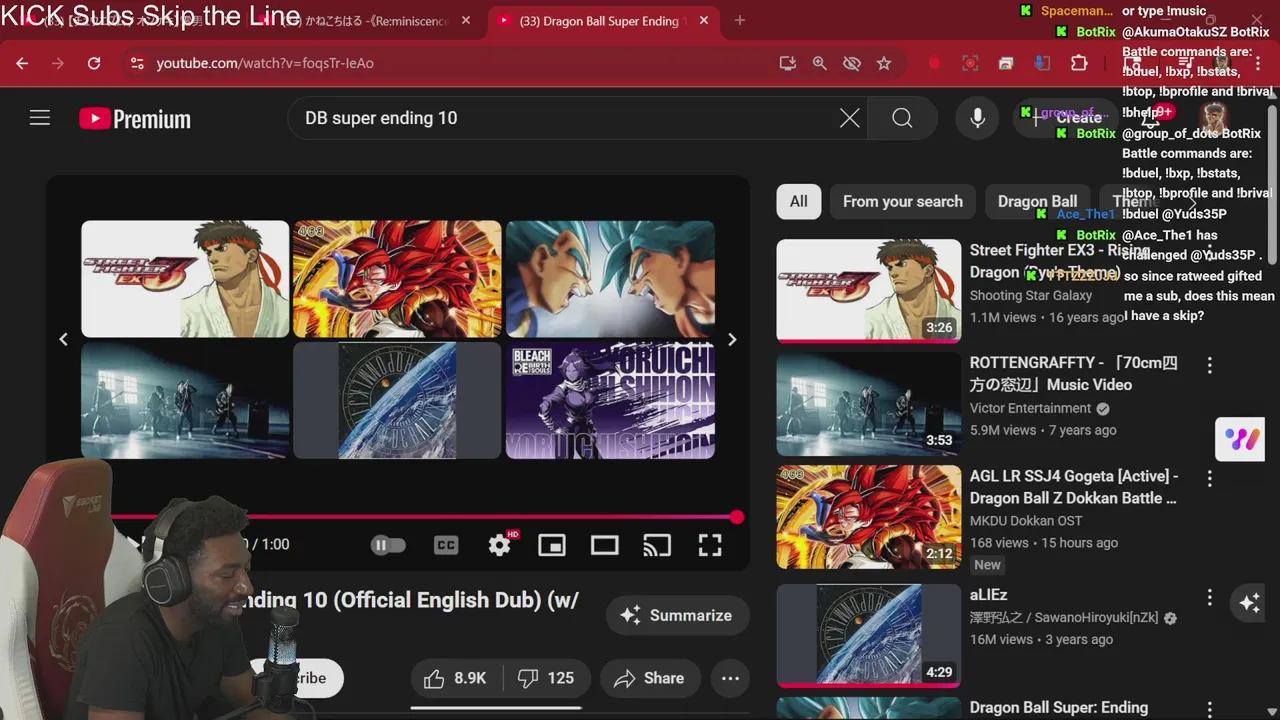Select the All filter chip
The image size is (1280, 720).
[x=799, y=201]
